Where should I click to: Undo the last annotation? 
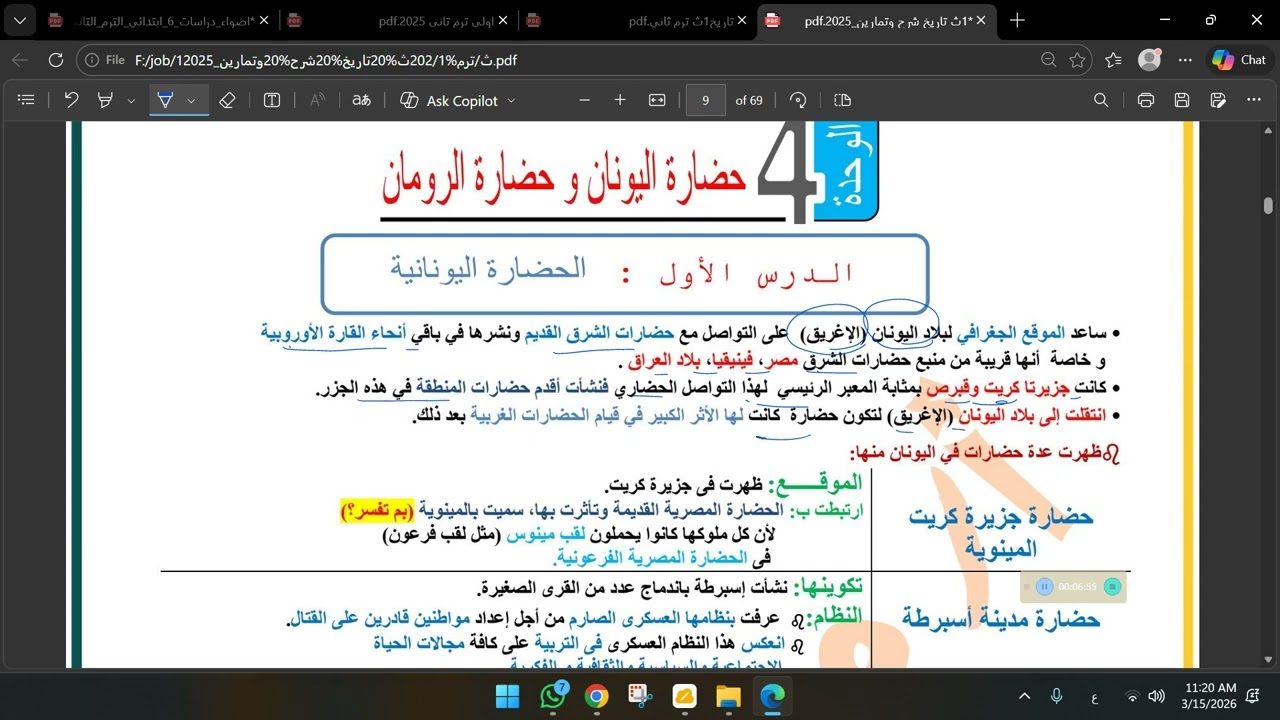click(x=71, y=100)
